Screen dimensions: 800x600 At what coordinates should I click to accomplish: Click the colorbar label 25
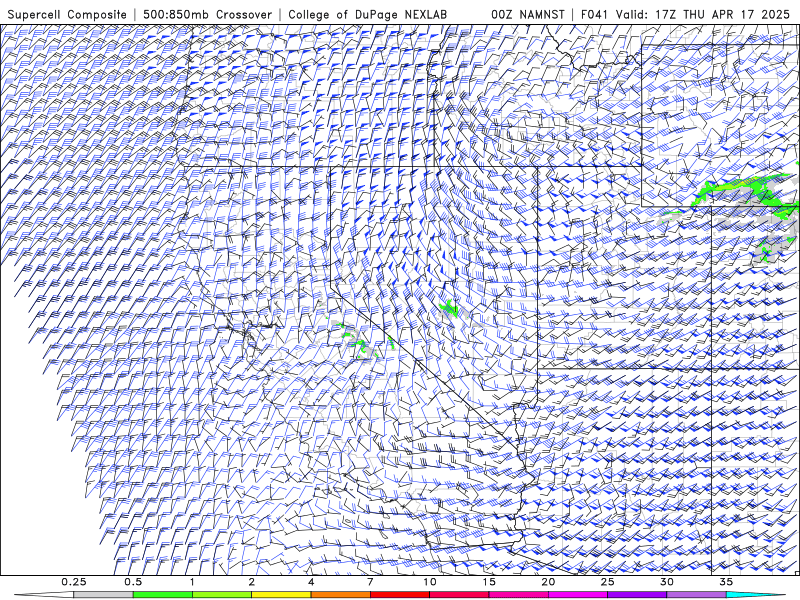607,582
